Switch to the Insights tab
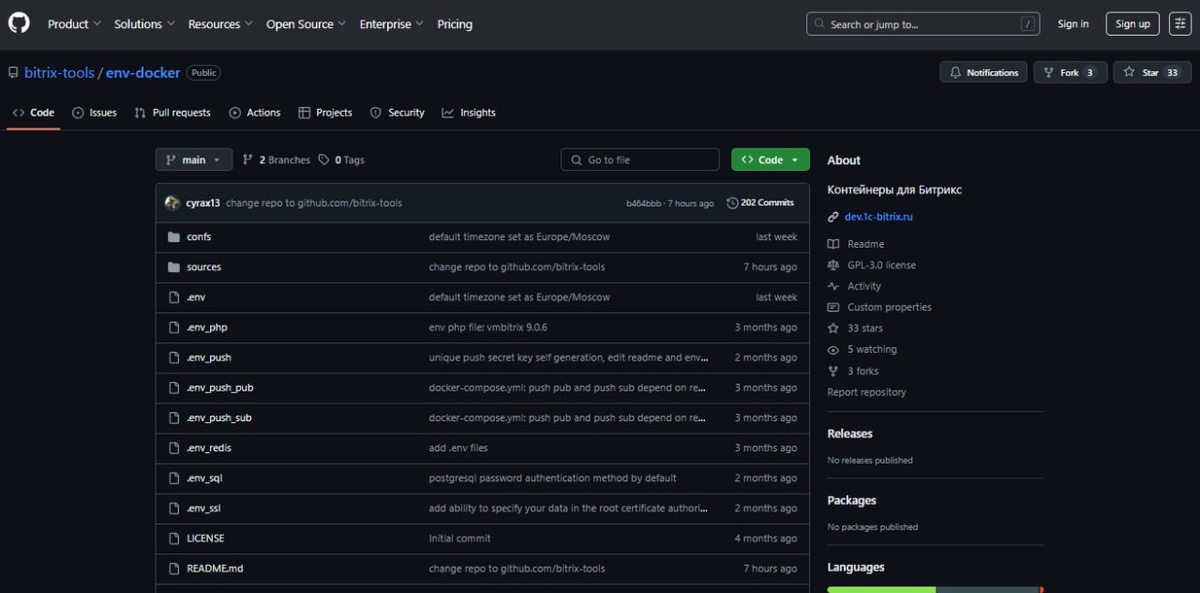The height and width of the screenshot is (593, 1200). [x=469, y=113]
